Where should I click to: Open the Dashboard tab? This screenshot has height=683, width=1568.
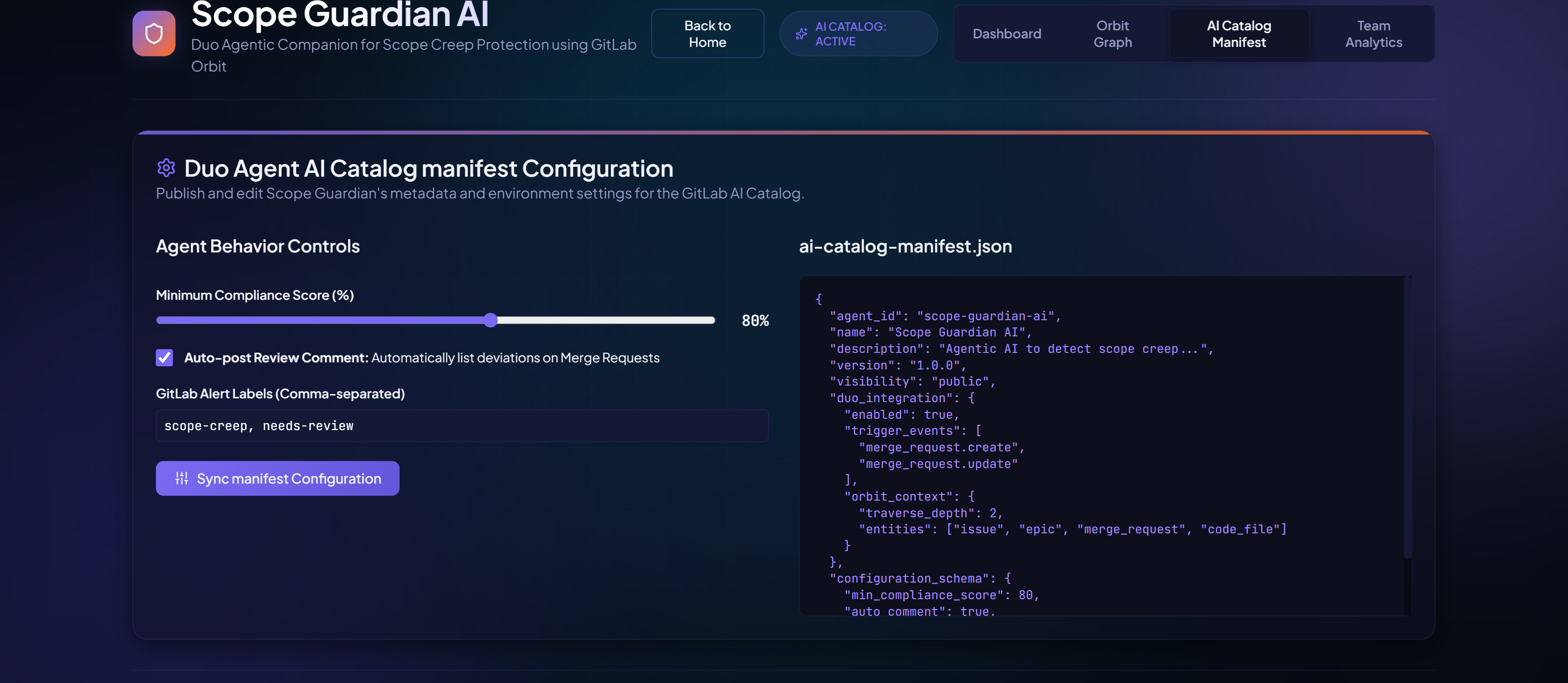pyautogui.click(x=1007, y=34)
